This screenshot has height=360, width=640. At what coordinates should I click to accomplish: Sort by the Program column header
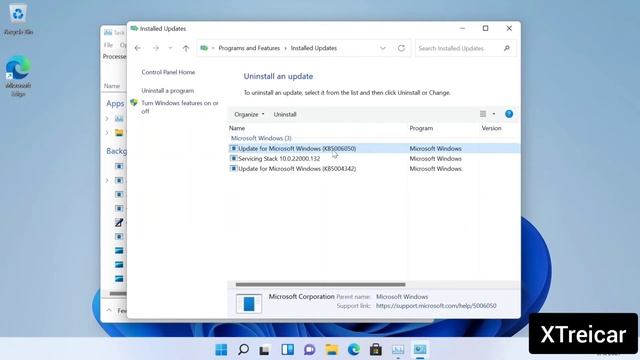tap(421, 128)
